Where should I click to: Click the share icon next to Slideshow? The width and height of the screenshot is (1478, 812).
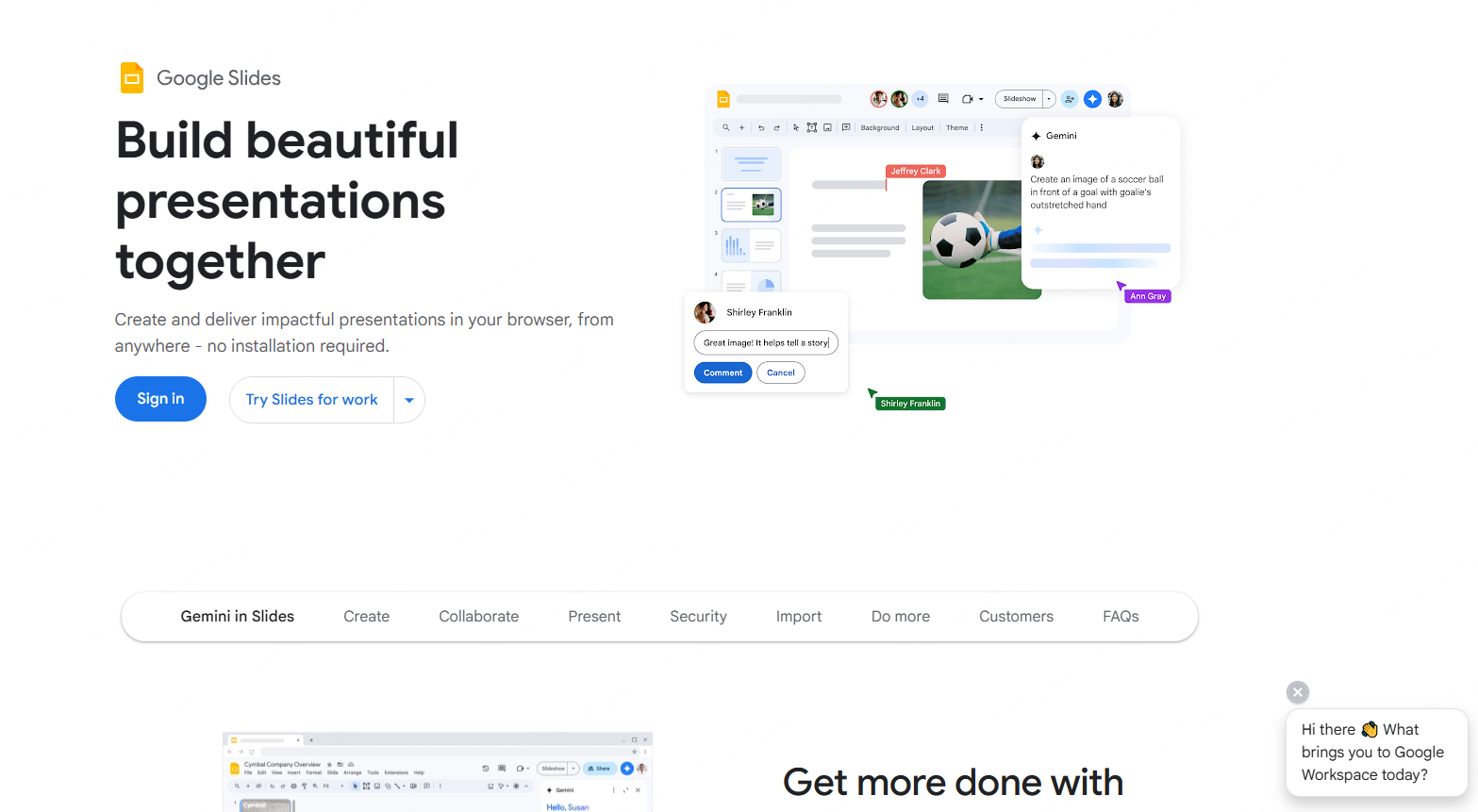coord(1069,99)
